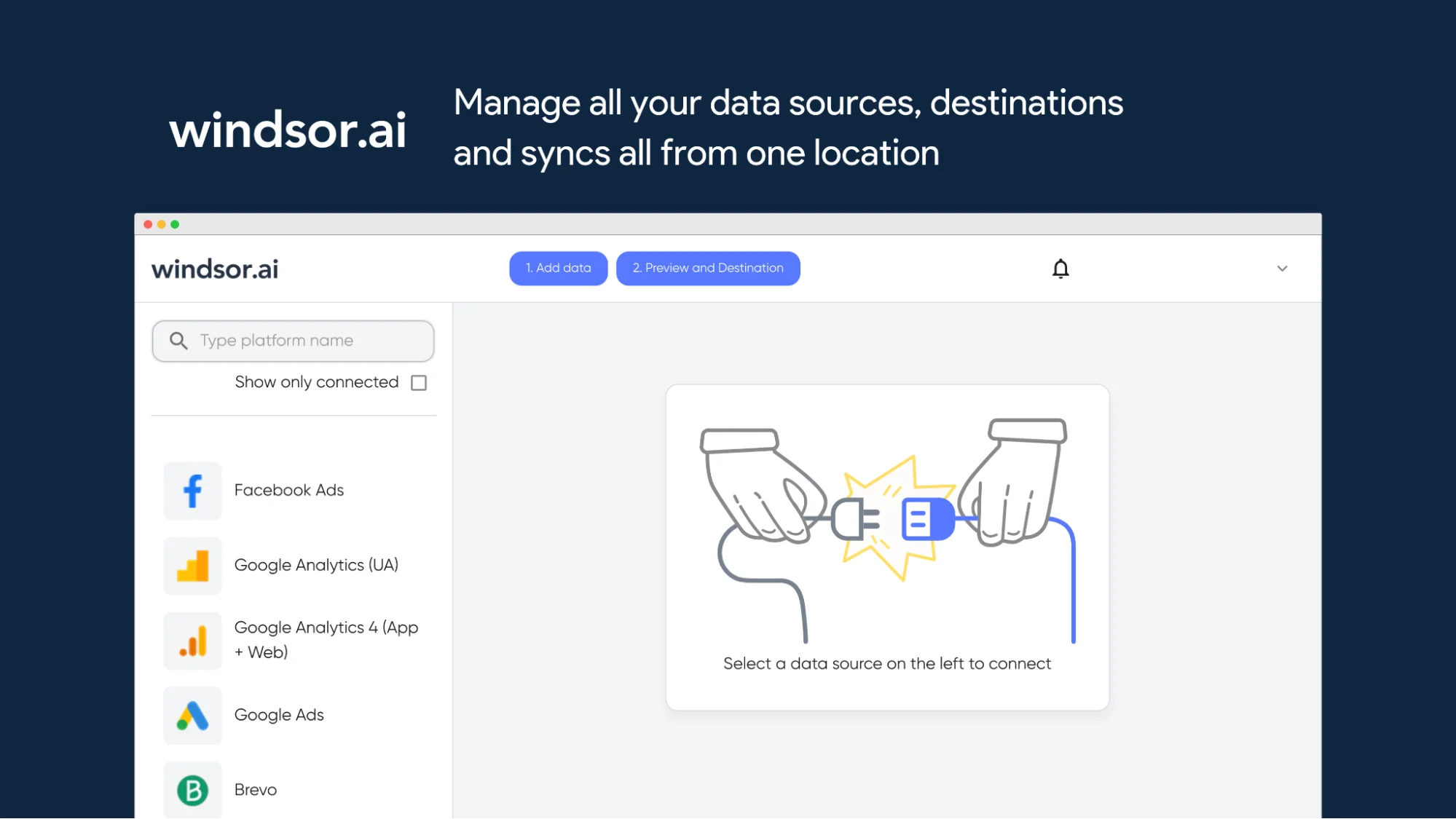
Task: Click the windsor.ai logo
Action: (x=214, y=269)
